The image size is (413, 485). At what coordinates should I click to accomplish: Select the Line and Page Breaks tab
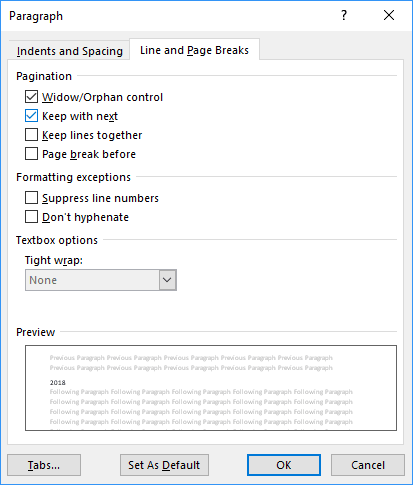click(194, 50)
